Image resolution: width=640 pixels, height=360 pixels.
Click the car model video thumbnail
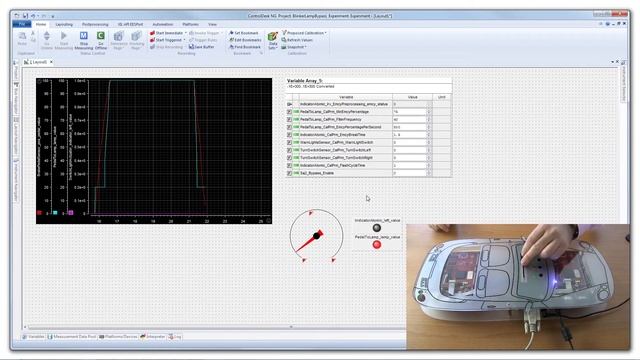pos(518,287)
